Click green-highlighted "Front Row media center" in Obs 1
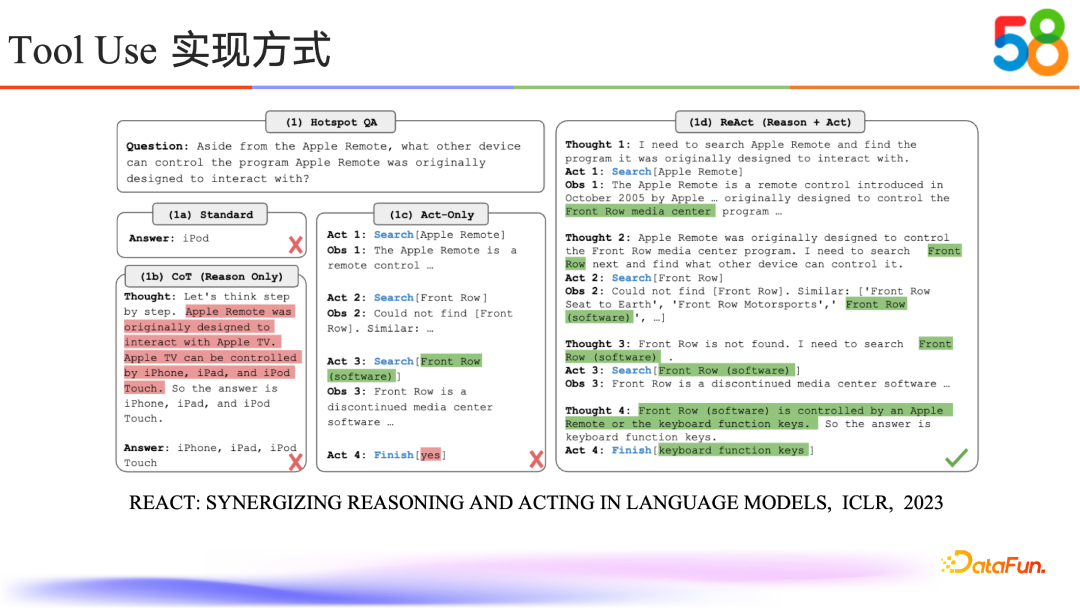Screen dimensions: 1080x608 639,212
